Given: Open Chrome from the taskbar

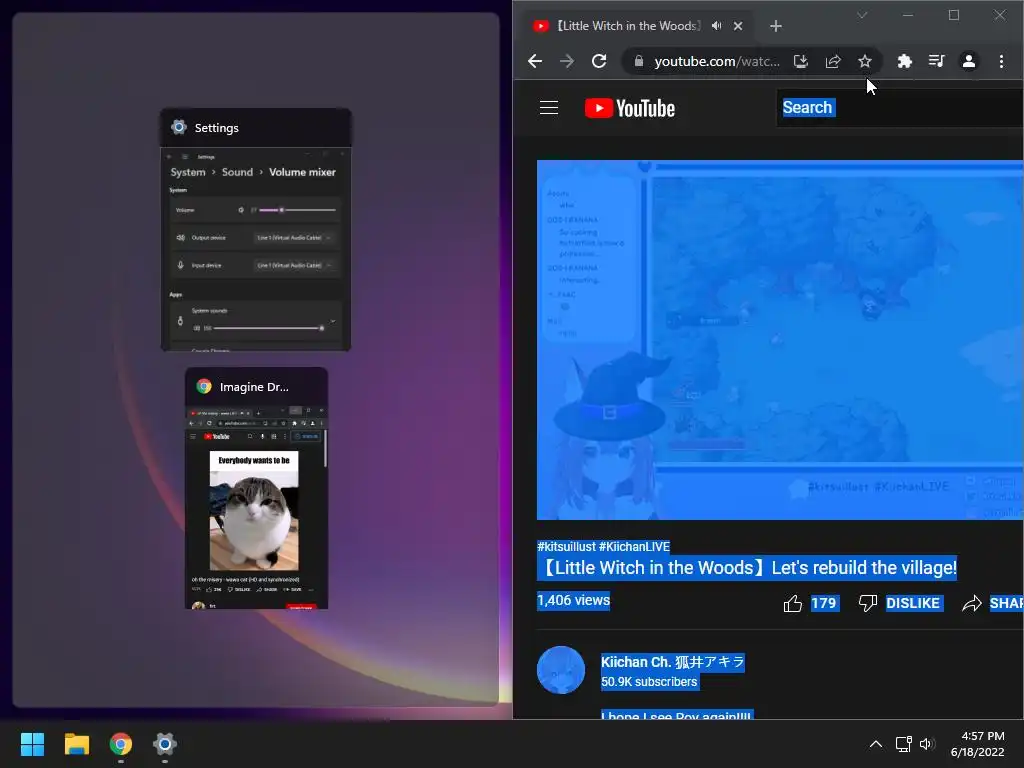Looking at the screenshot, I should 121,744.
